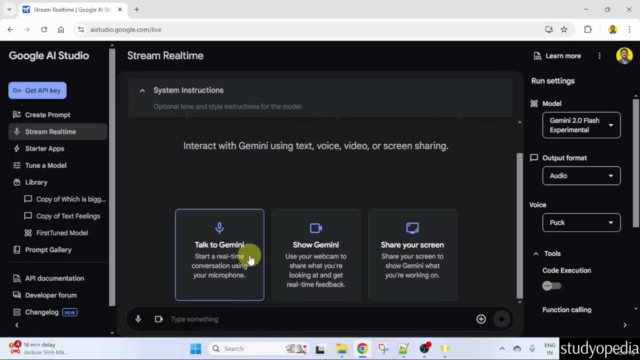Collapse the System Instructions section
Screen dimensions: 640x360
[142, 91]
